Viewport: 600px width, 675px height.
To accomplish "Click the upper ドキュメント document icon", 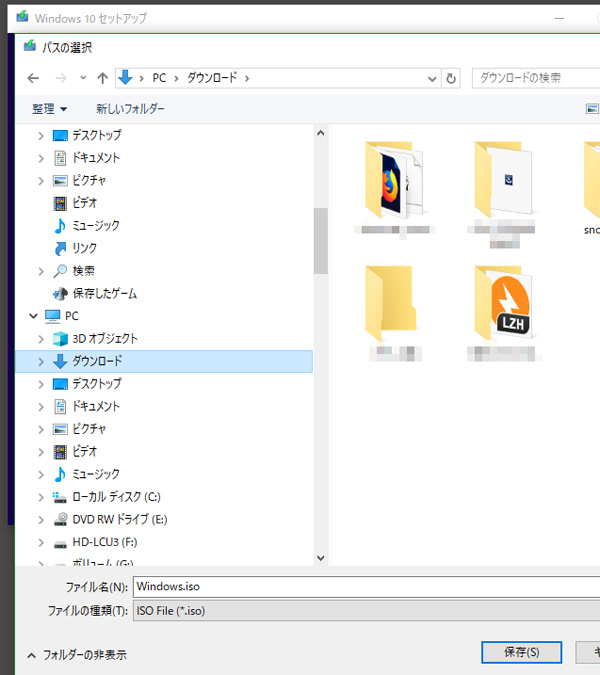I will click(x=60, y=158).
